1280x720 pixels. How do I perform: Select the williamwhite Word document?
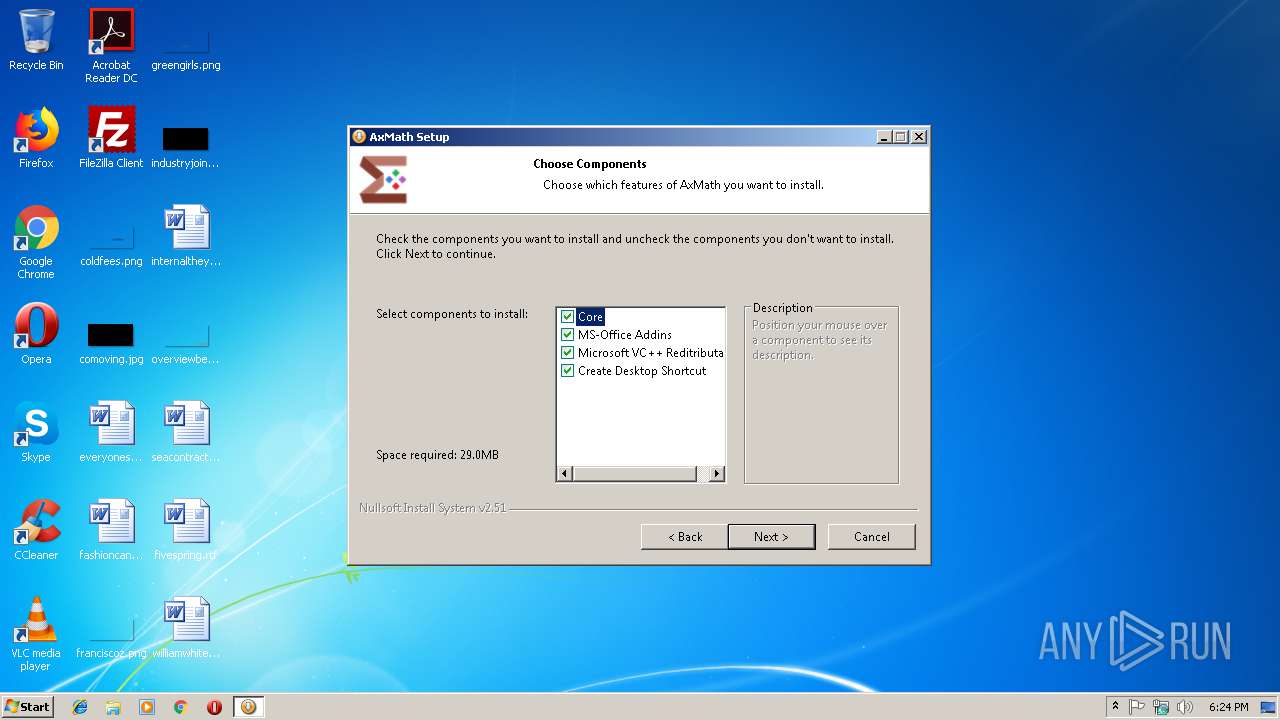click(186, 628)
